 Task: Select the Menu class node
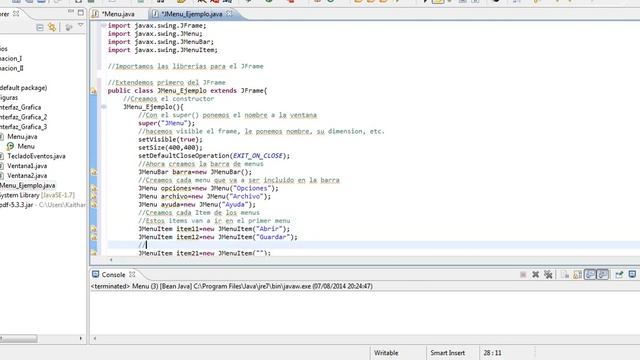26,146
